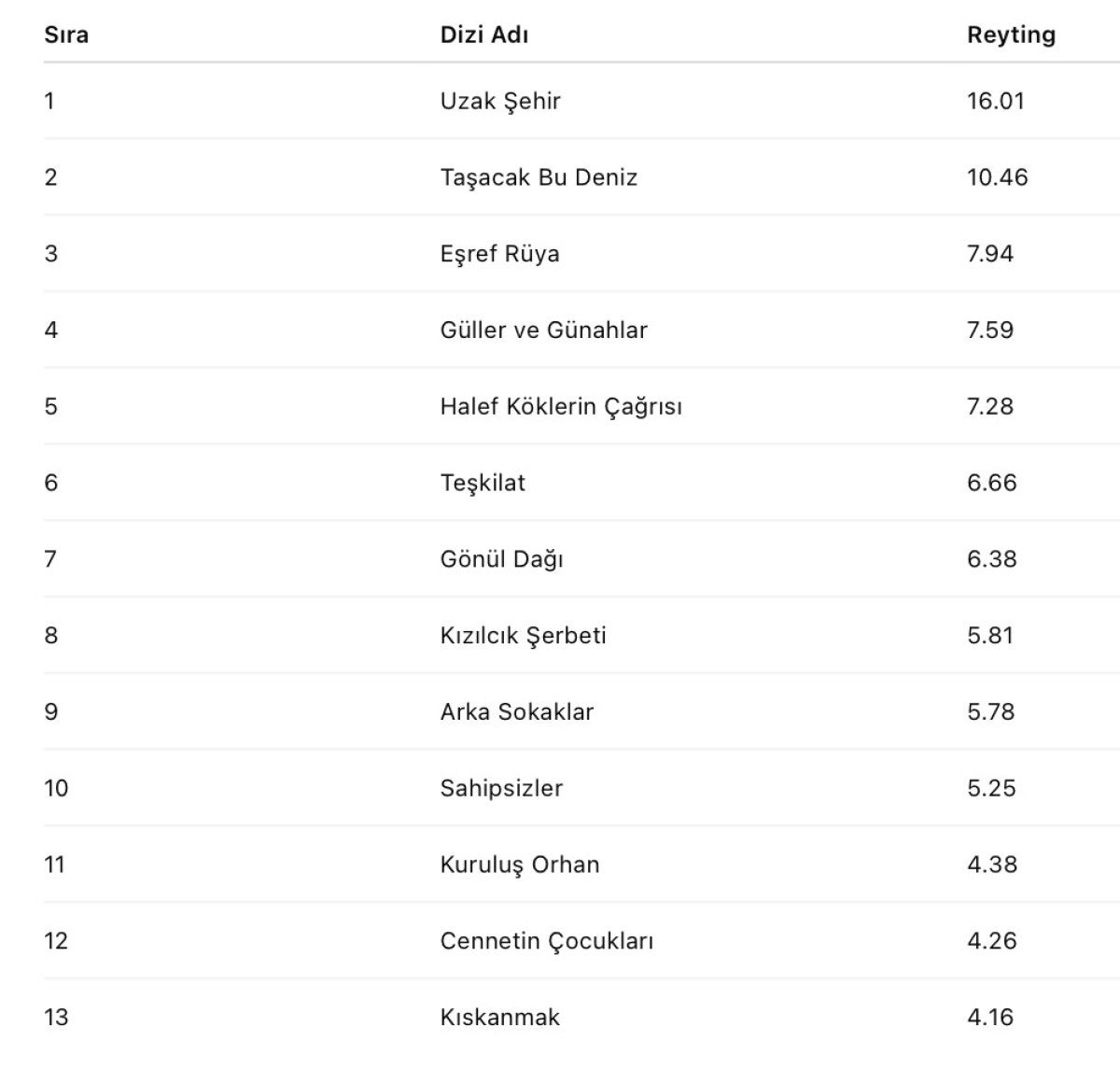This screenshot has height=1069, width=1120.
Task: Open Kuruluş Orhan row title
Action: click(x=519, y=865)
